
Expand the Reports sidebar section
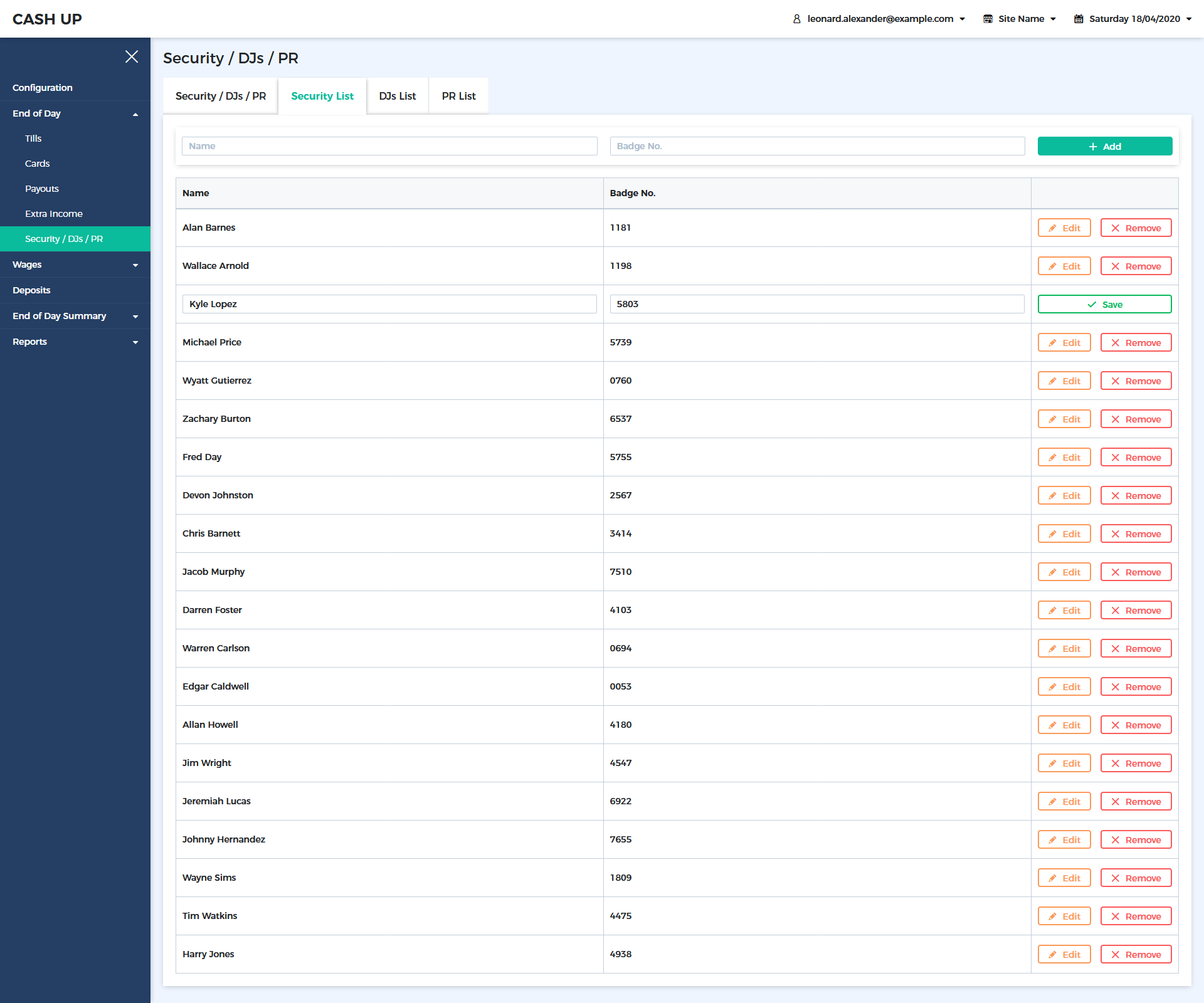pos(135,342)
